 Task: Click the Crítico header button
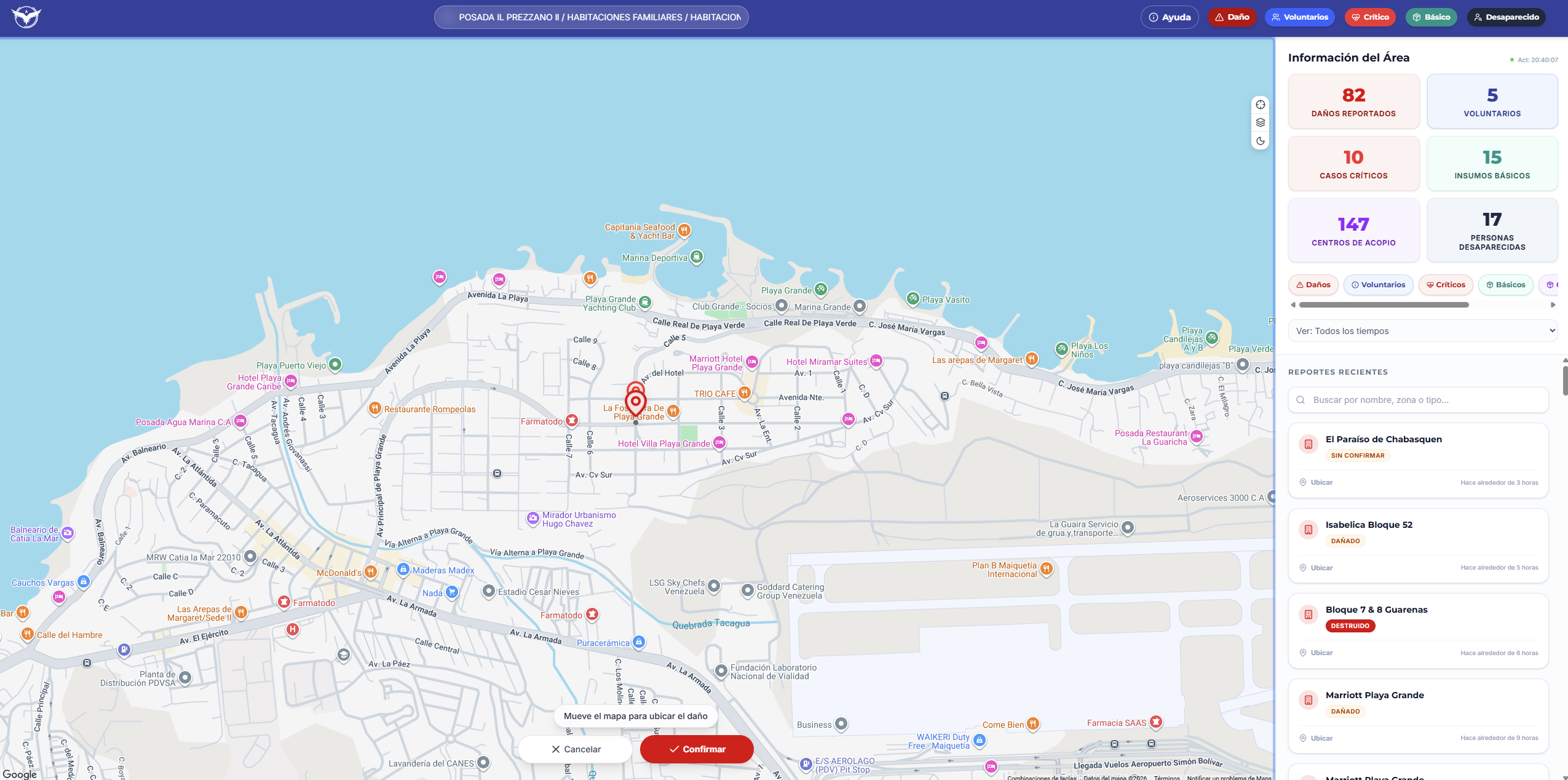[1370, 17]
